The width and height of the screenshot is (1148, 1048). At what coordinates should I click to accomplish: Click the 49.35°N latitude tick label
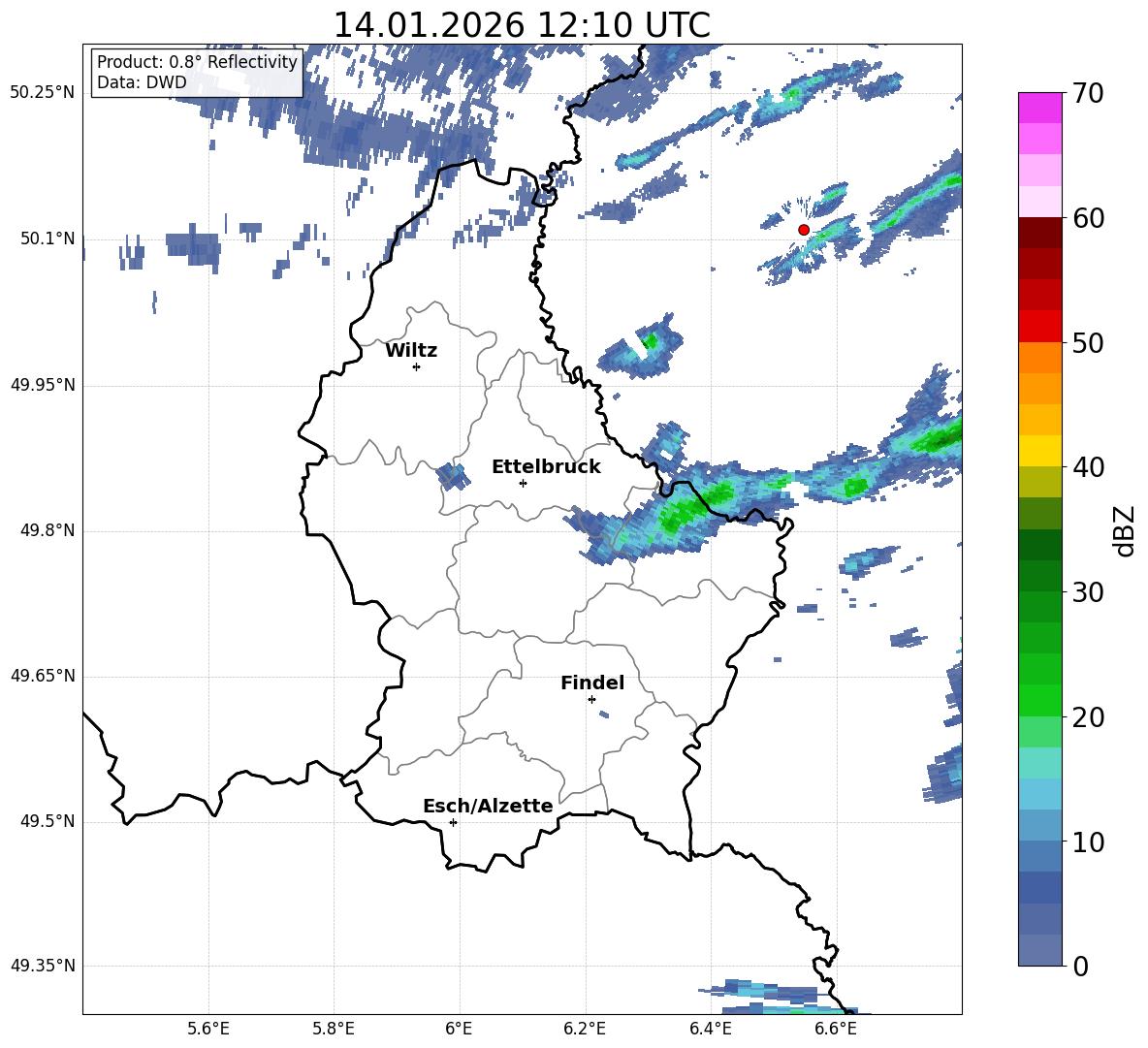(x=43, y=966)
